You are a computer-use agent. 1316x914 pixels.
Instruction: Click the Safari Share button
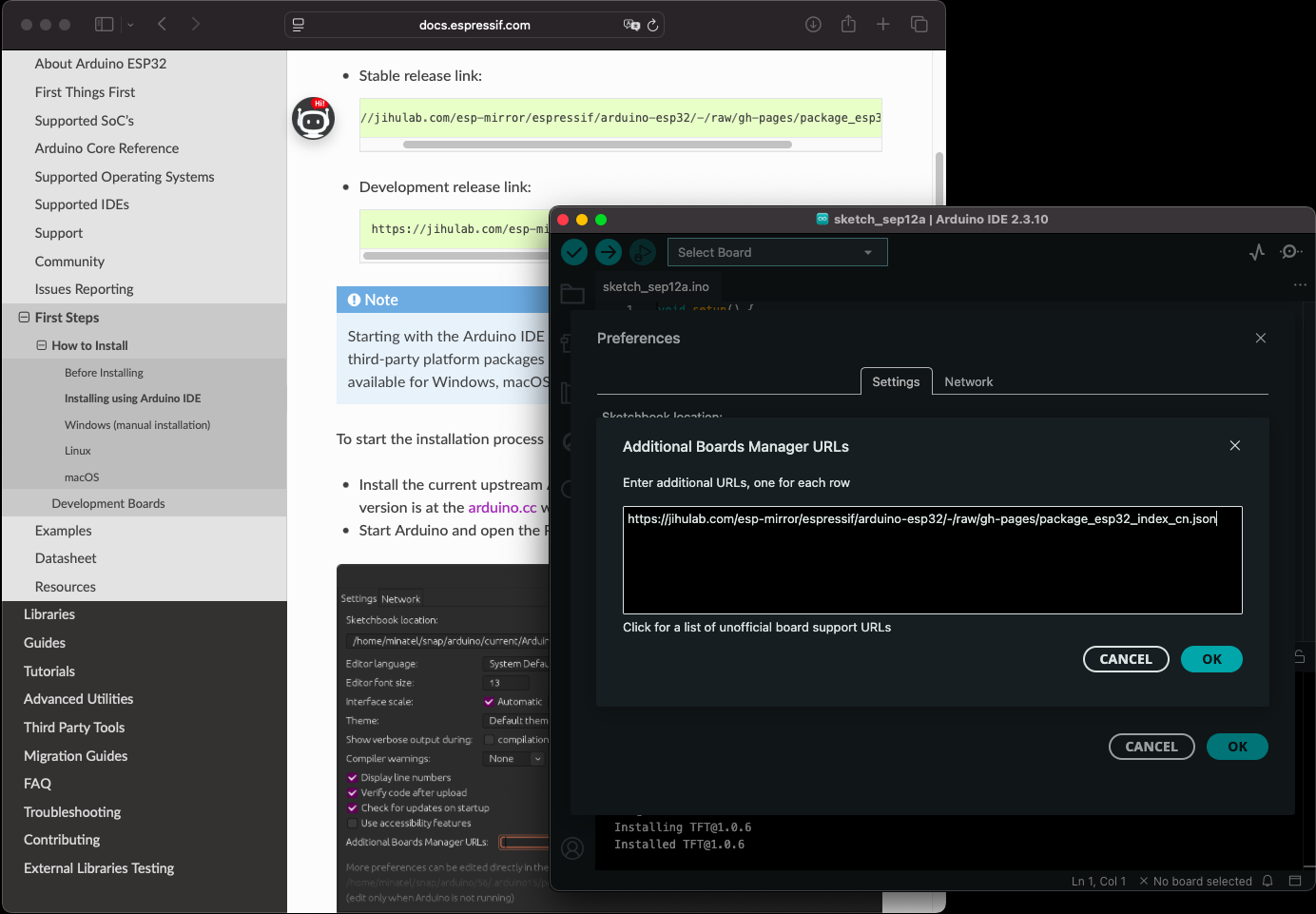click(848, 25)
